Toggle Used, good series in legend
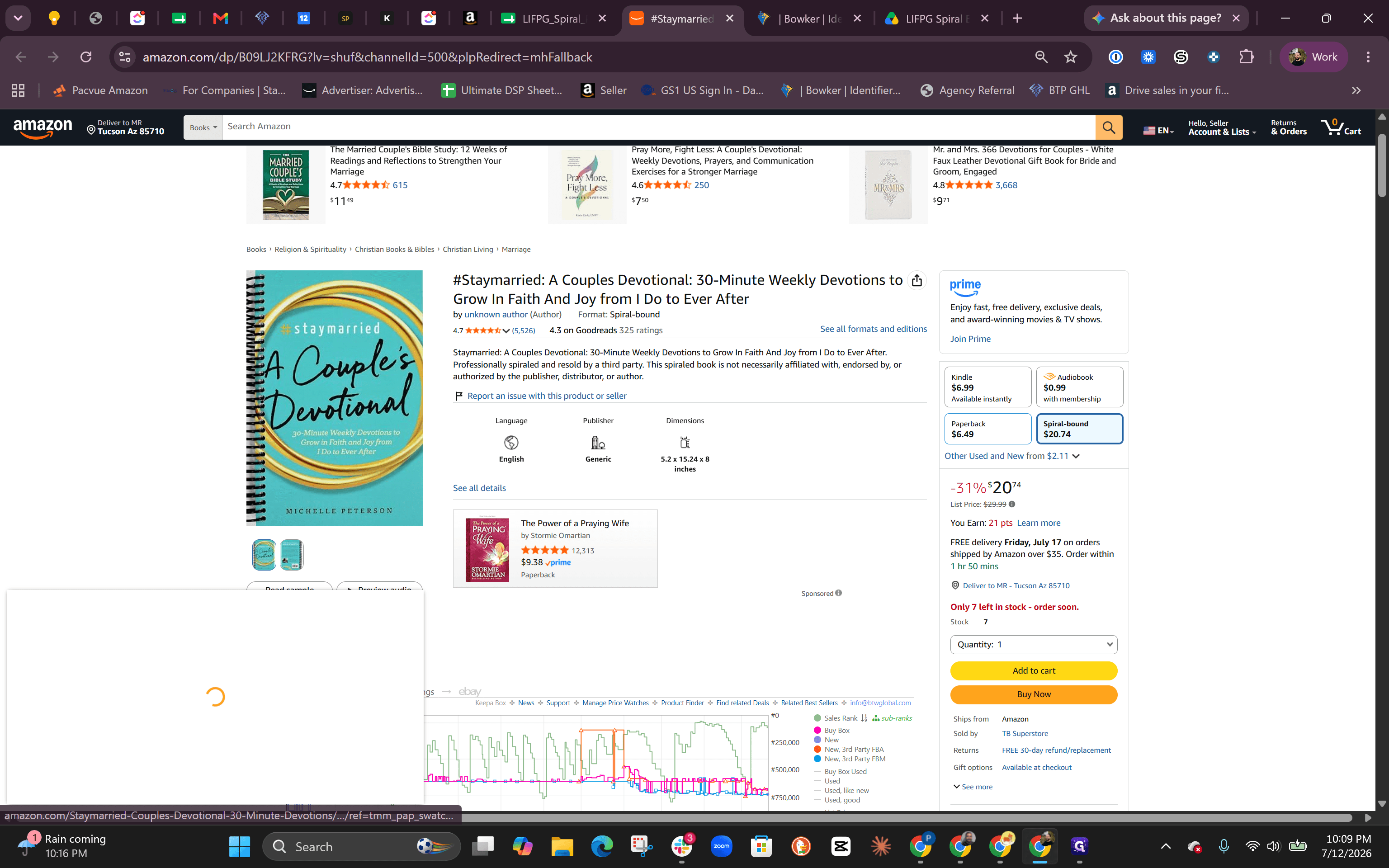 point(837,800)
